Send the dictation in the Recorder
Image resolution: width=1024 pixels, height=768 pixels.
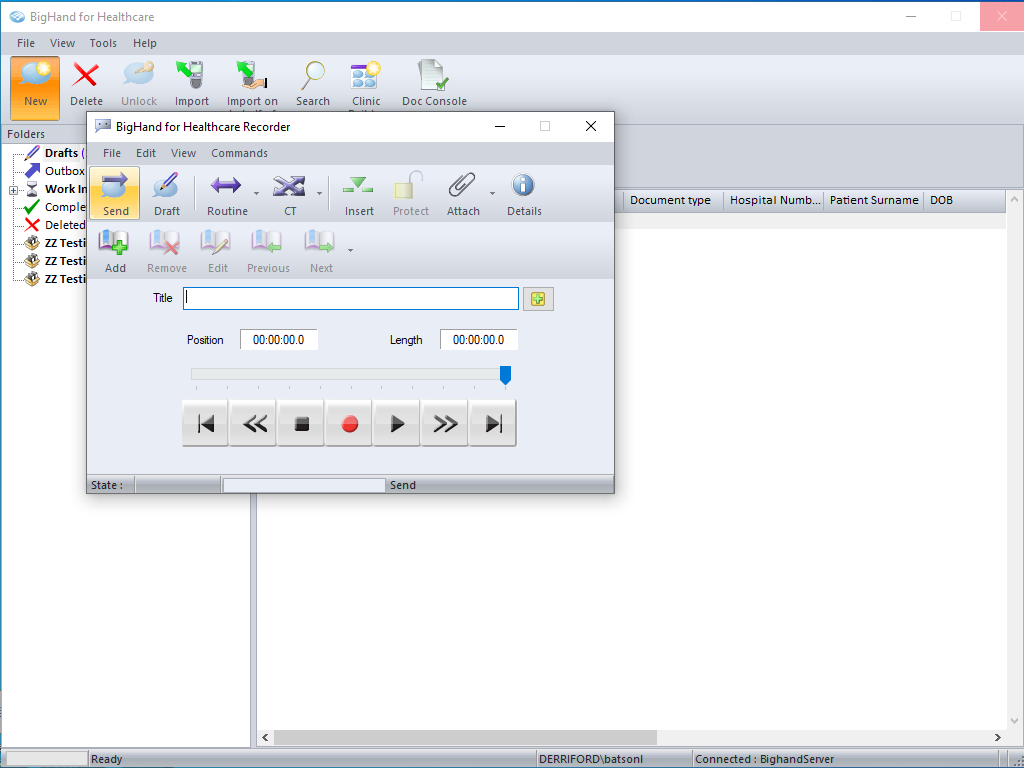115,193
